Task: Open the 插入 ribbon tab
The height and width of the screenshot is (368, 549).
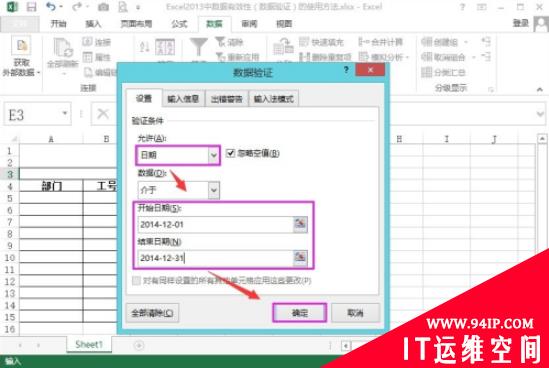Action: pyautogui.click(x=93, y=23)
